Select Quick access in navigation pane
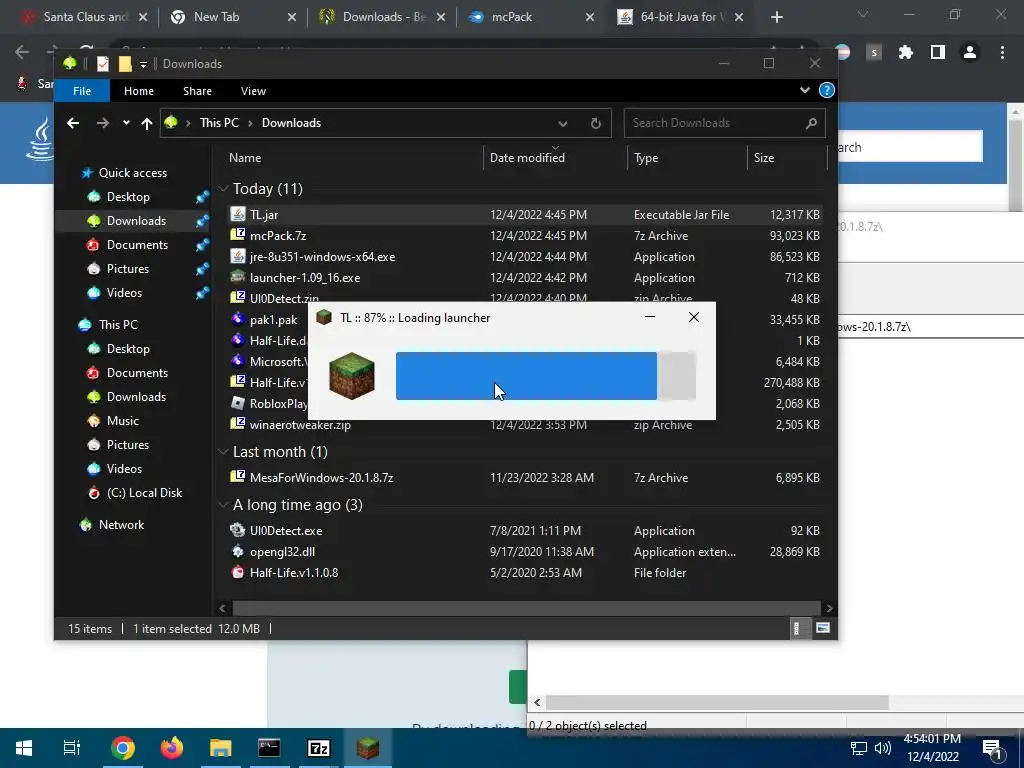 coord(133,172)
